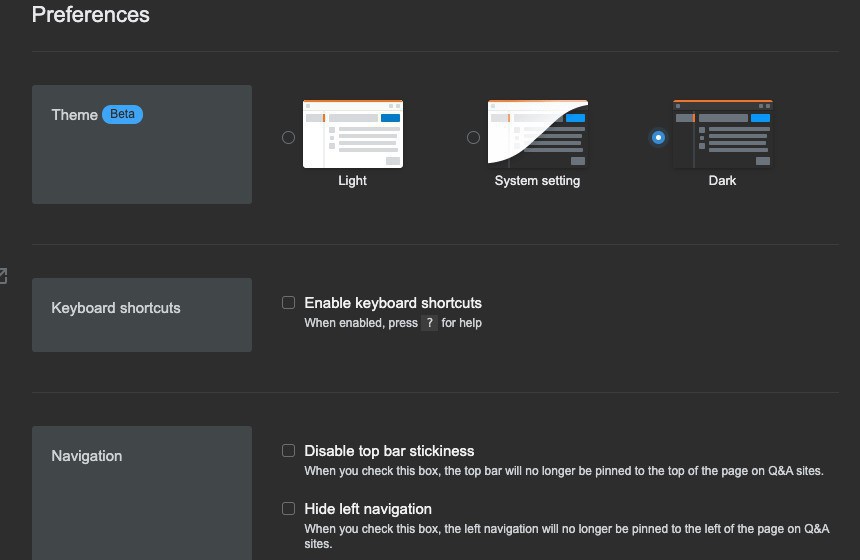Click the "Dark" caption under the thumbnail
The width and height of the screenshot is (860, 560).
(722, 181)
